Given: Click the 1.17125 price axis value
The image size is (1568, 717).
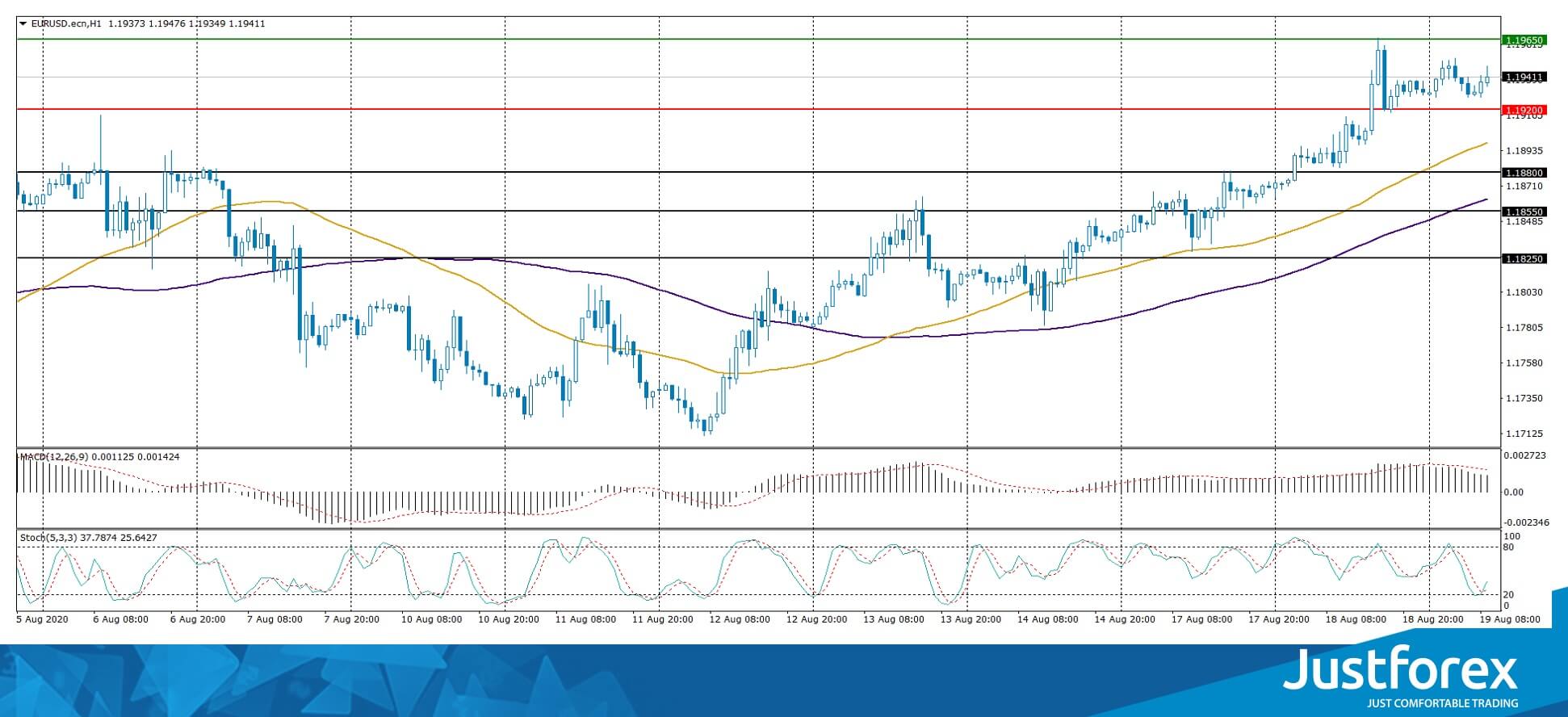Looking at the screenshot, I should (1524, 434).
